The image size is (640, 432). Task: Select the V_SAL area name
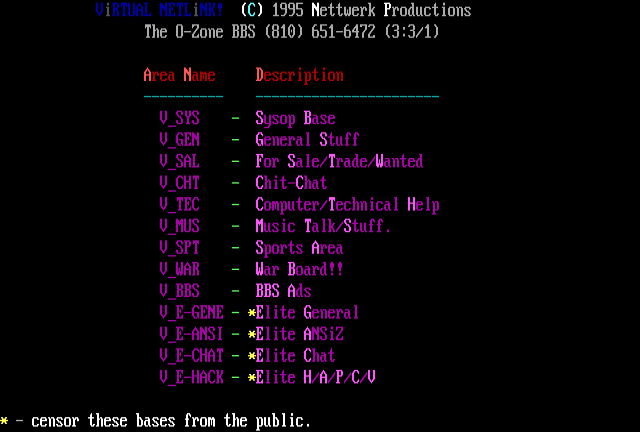(x=180, y=162)
